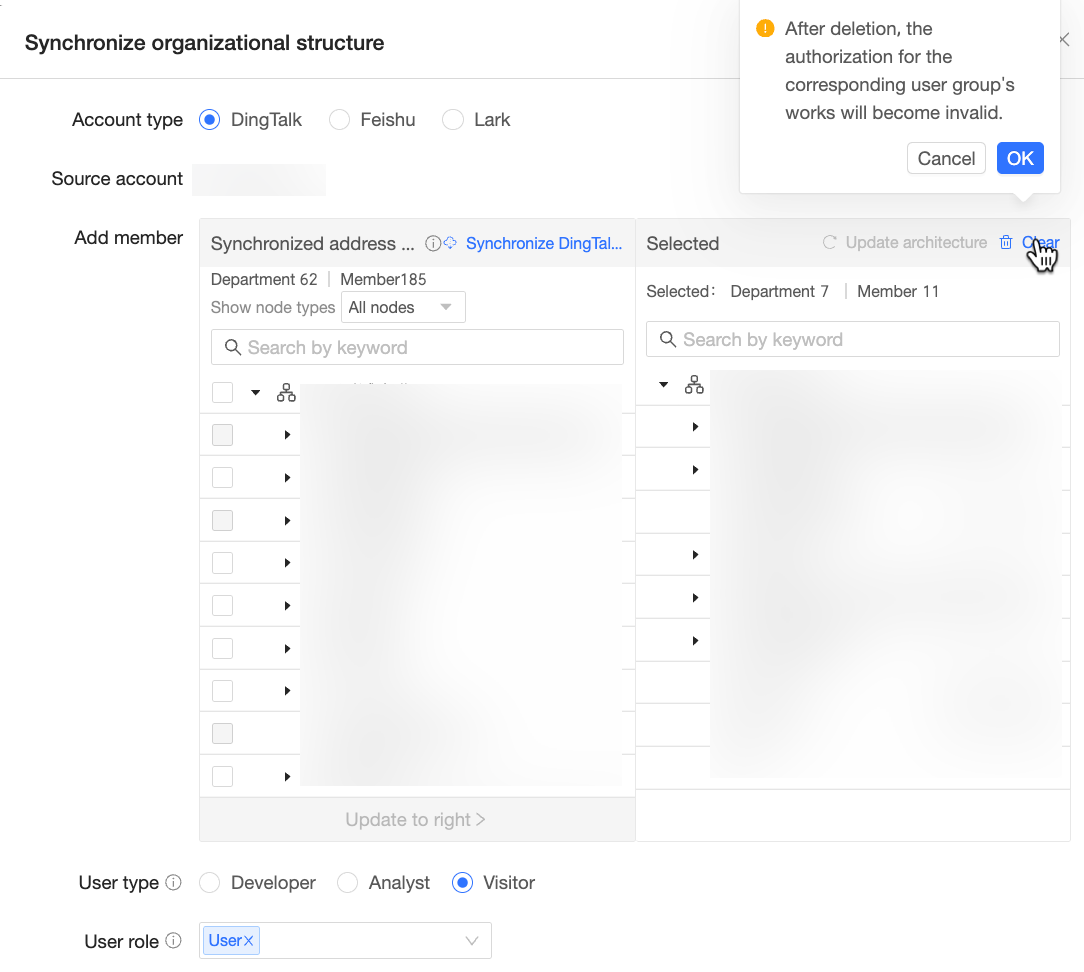Viewport: 1084px width, 972px height.
Task: Click the Synchronize DingTalk link
Action: point(543,243)
